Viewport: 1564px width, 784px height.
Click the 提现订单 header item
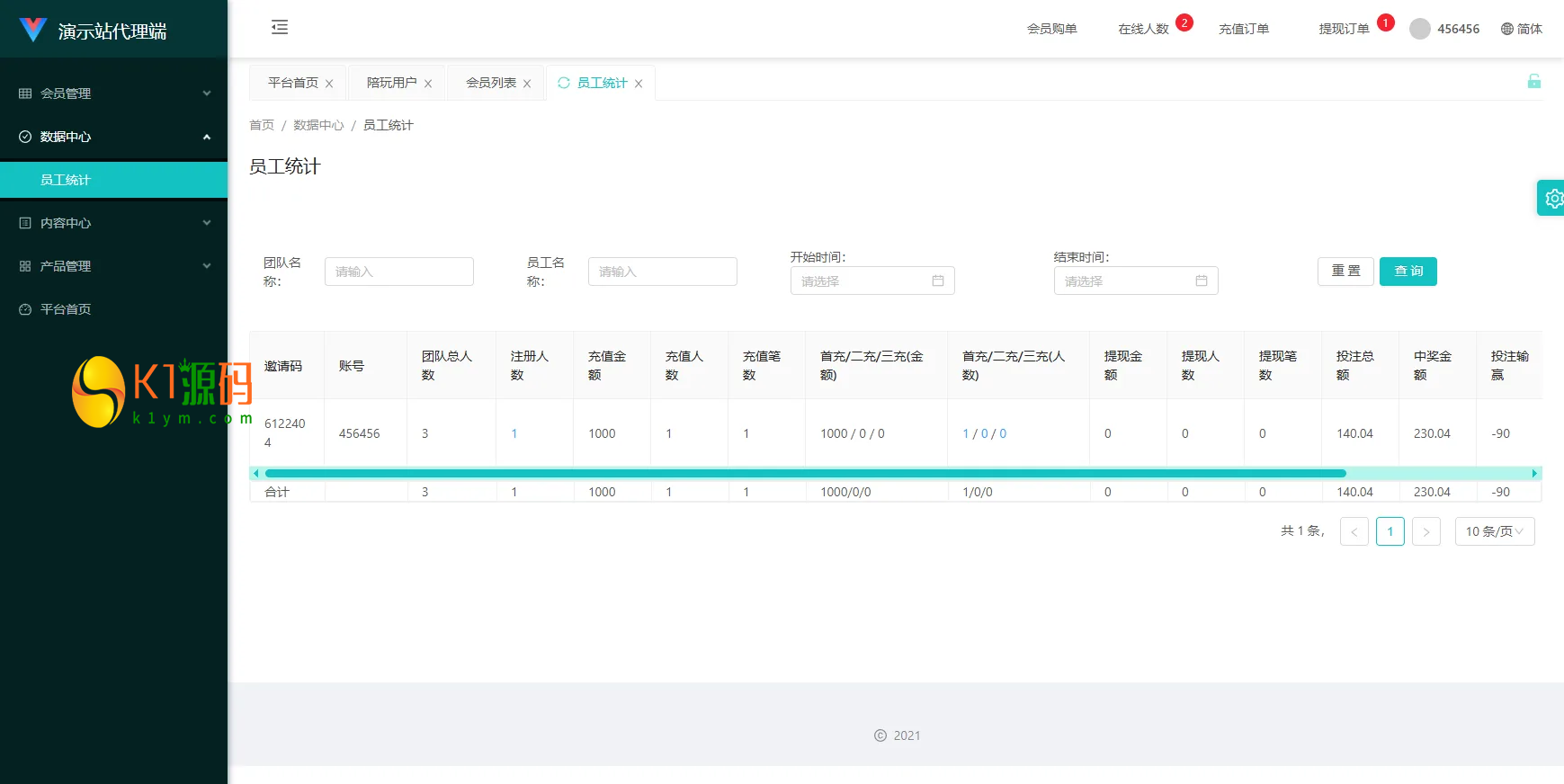pyautogui.click(x=1344, y=29)
